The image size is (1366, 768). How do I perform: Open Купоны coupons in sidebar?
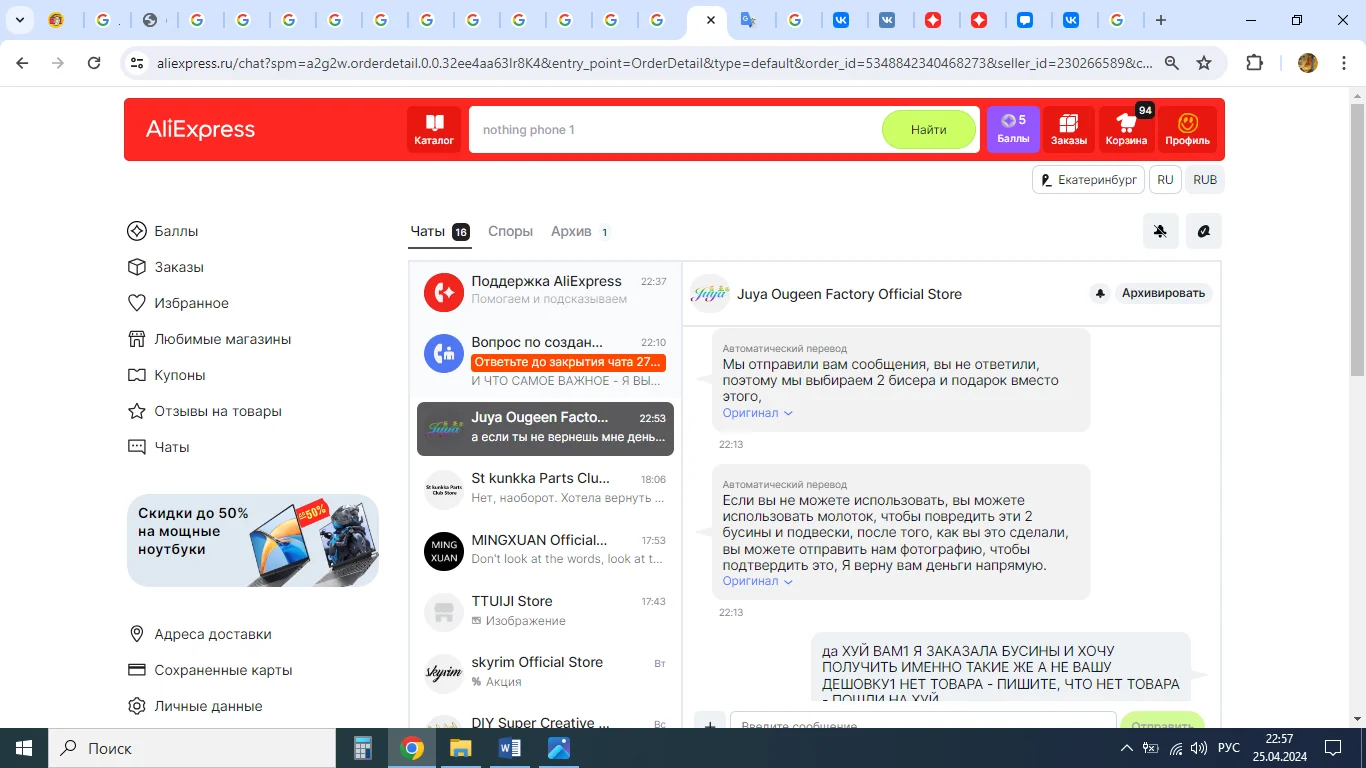click(166, 375)
